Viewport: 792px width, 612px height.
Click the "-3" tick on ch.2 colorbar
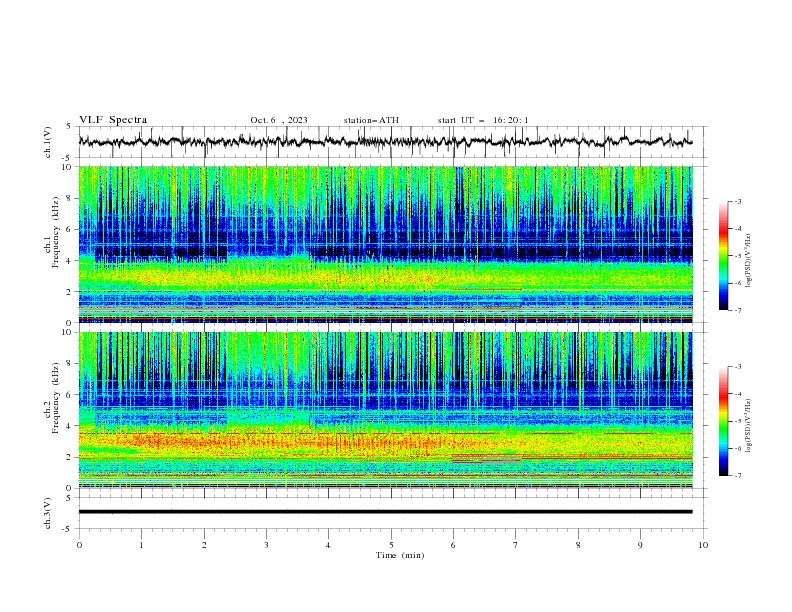(x=737, y=367)
